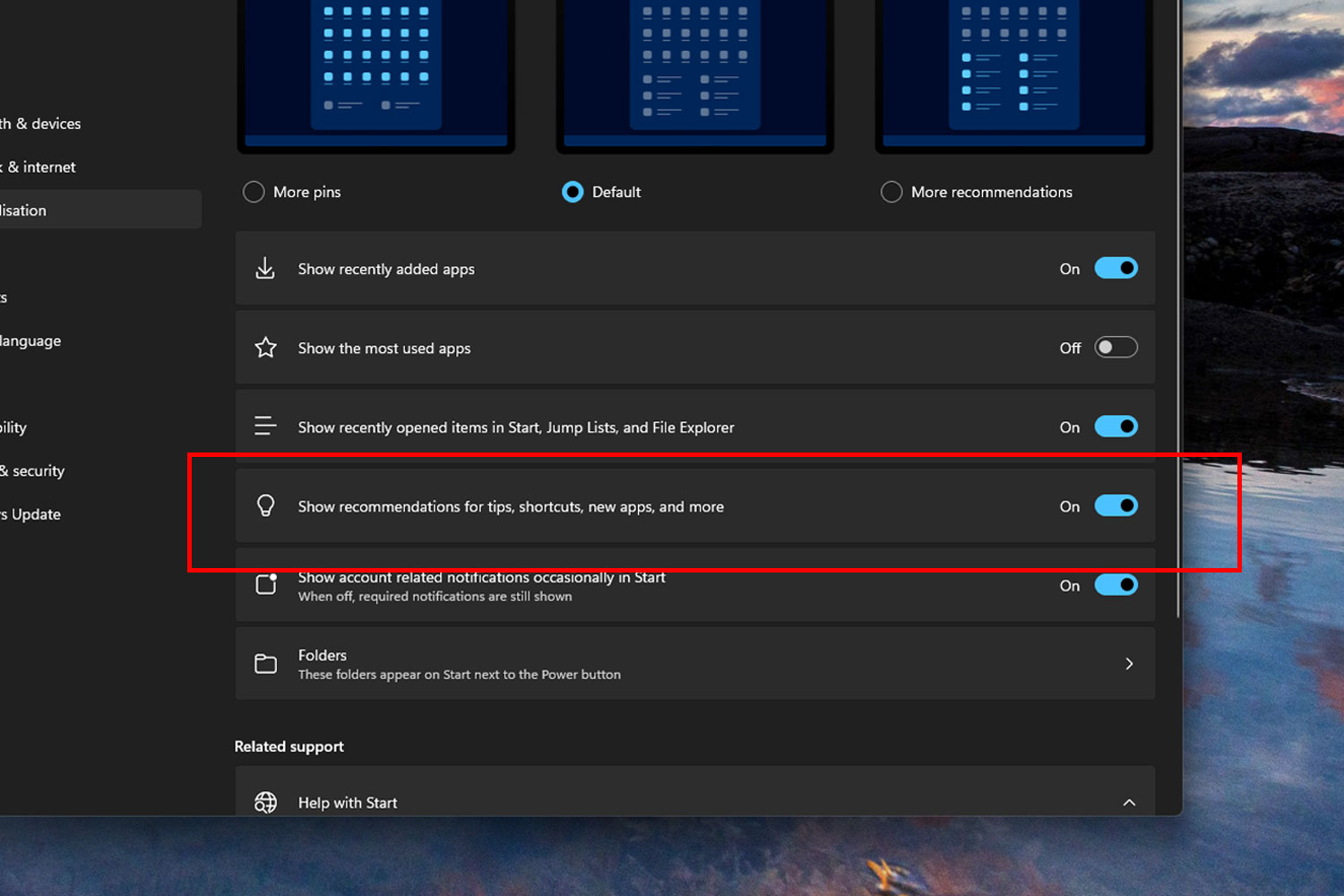This screenshot has width=1344, height=896.
Task: Toggle off recently opened items in Start
Action: tap(1116, 426)
